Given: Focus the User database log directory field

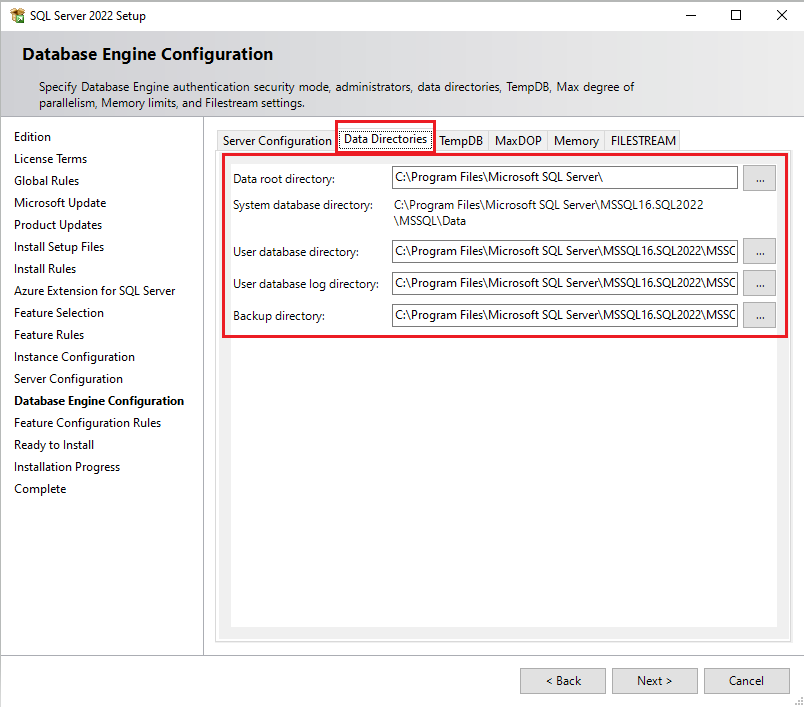Looking at the screenshot, I should click(x=564, y=283).
